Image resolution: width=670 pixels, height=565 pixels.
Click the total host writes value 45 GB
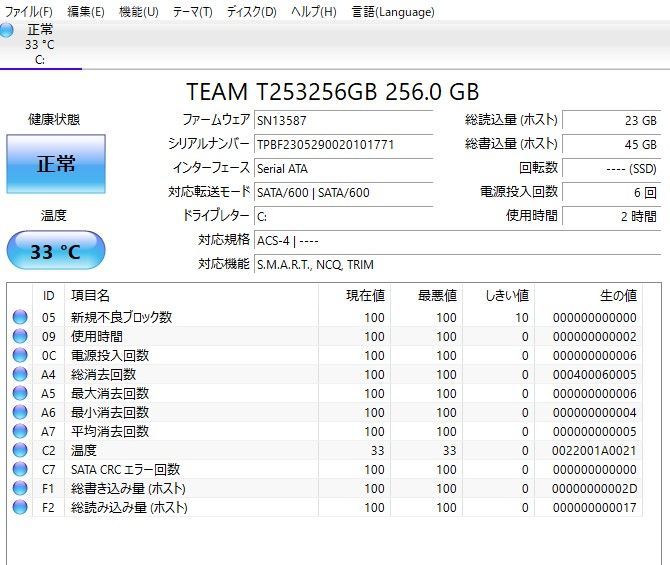pyautogui.click(x=611, y=144)
